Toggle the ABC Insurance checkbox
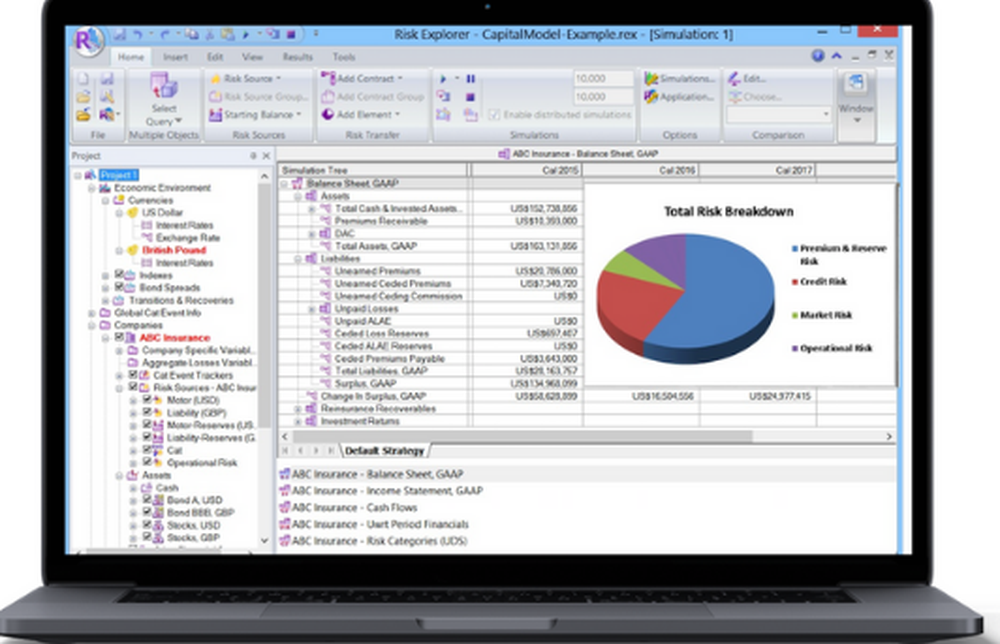The image size is (1000, 644). [x=119, y=337]
